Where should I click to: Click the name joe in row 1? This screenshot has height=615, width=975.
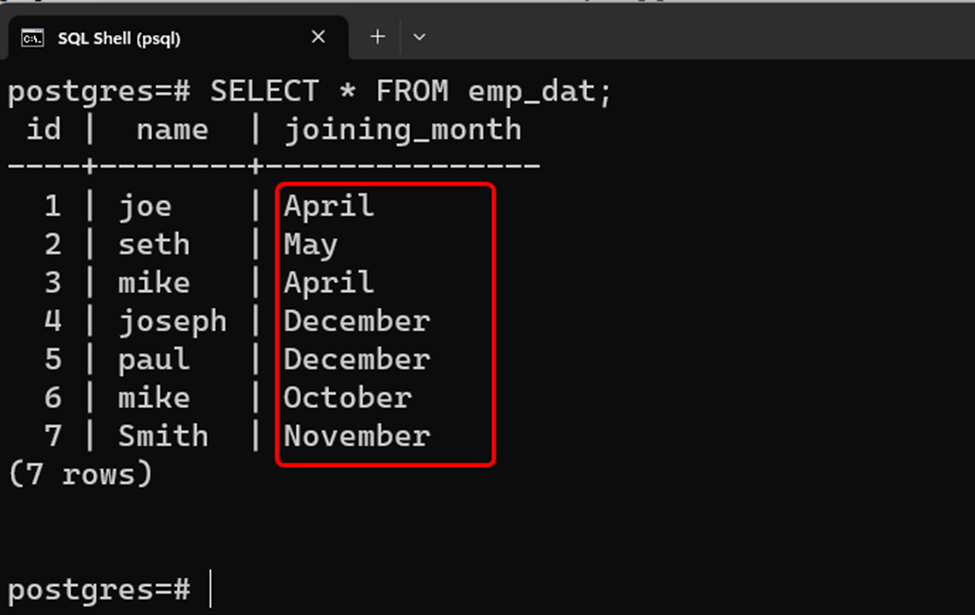[145, 206]
